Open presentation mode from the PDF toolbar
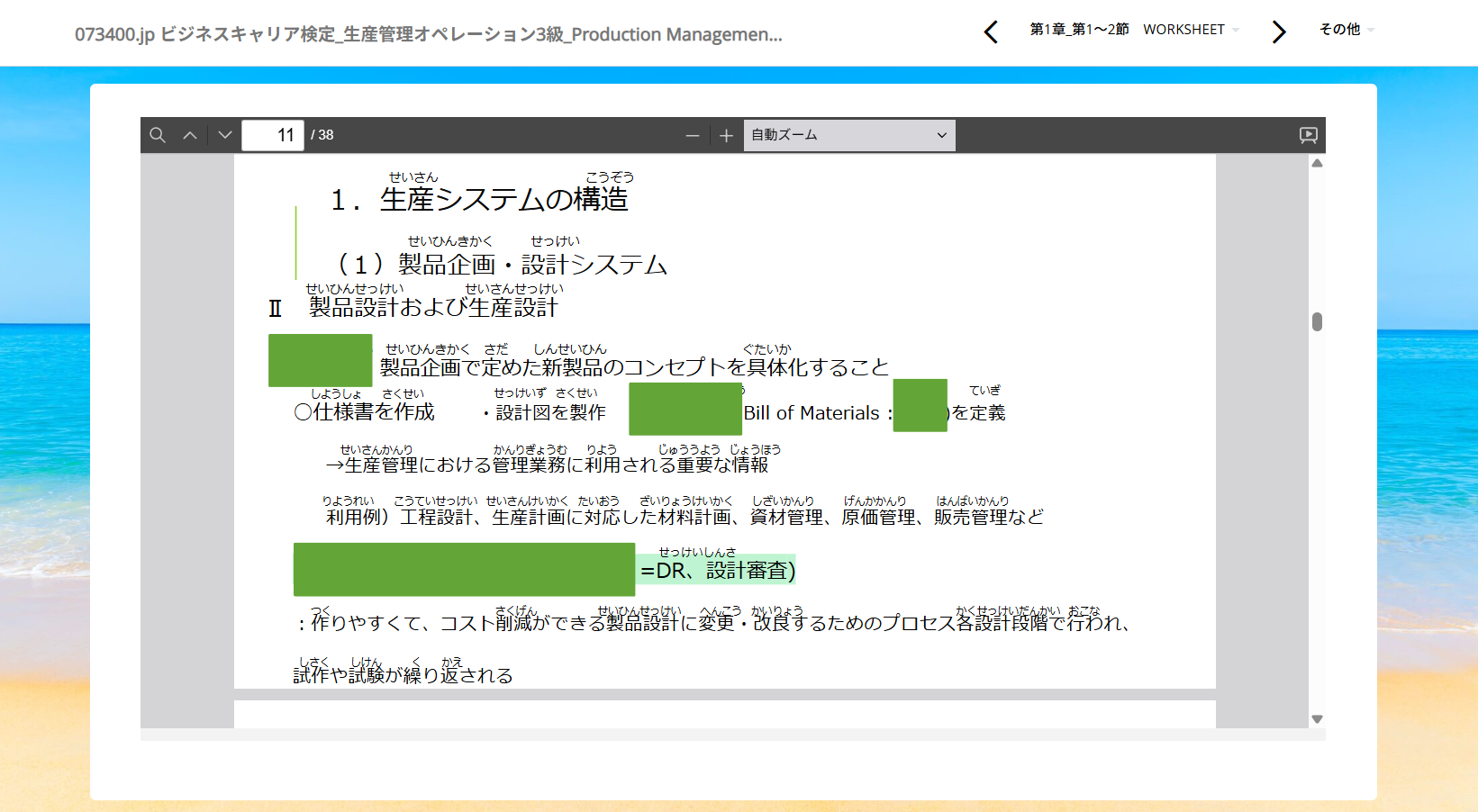 tap(1308, 135)
